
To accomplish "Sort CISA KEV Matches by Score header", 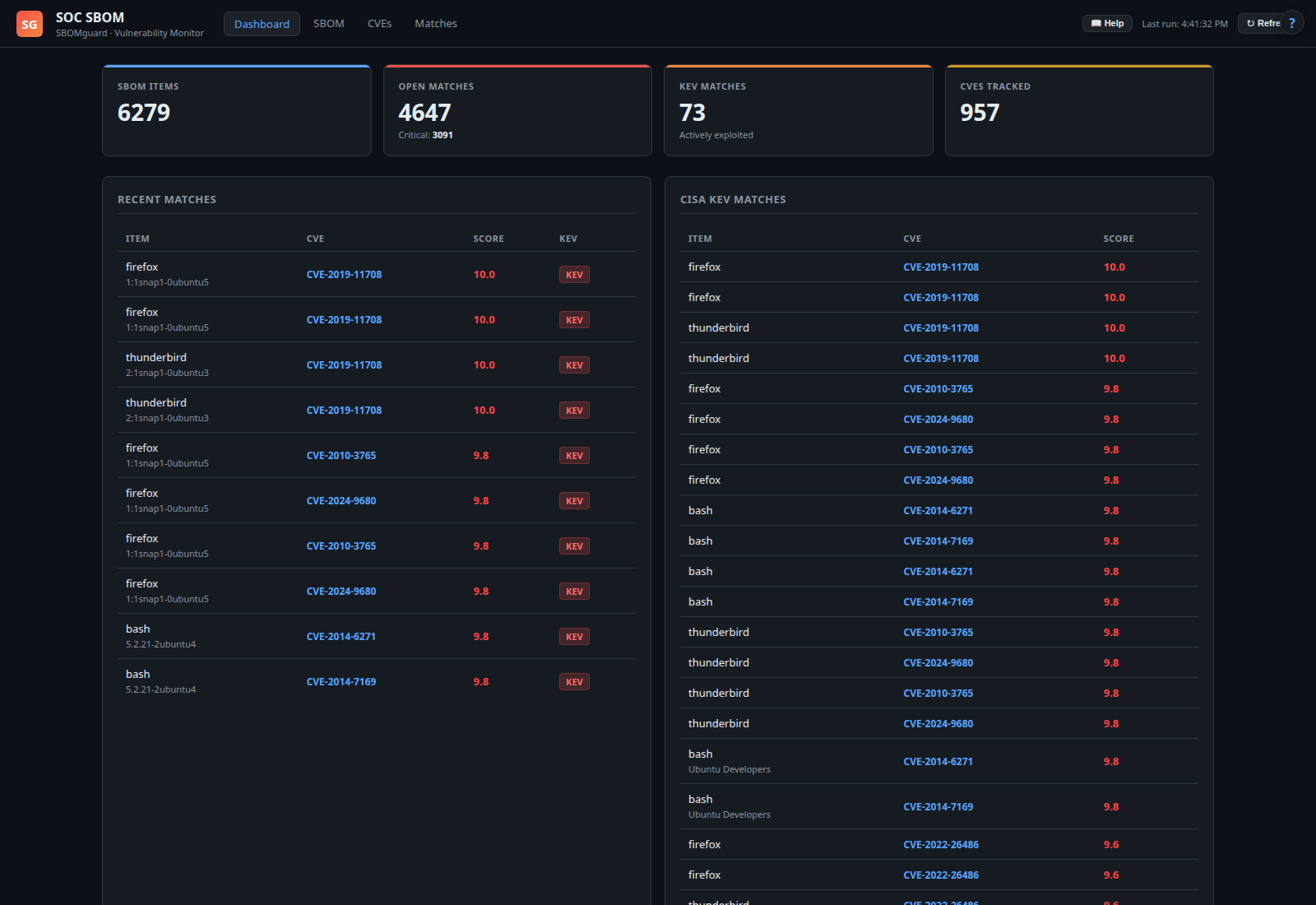I will click(1119, 239).
